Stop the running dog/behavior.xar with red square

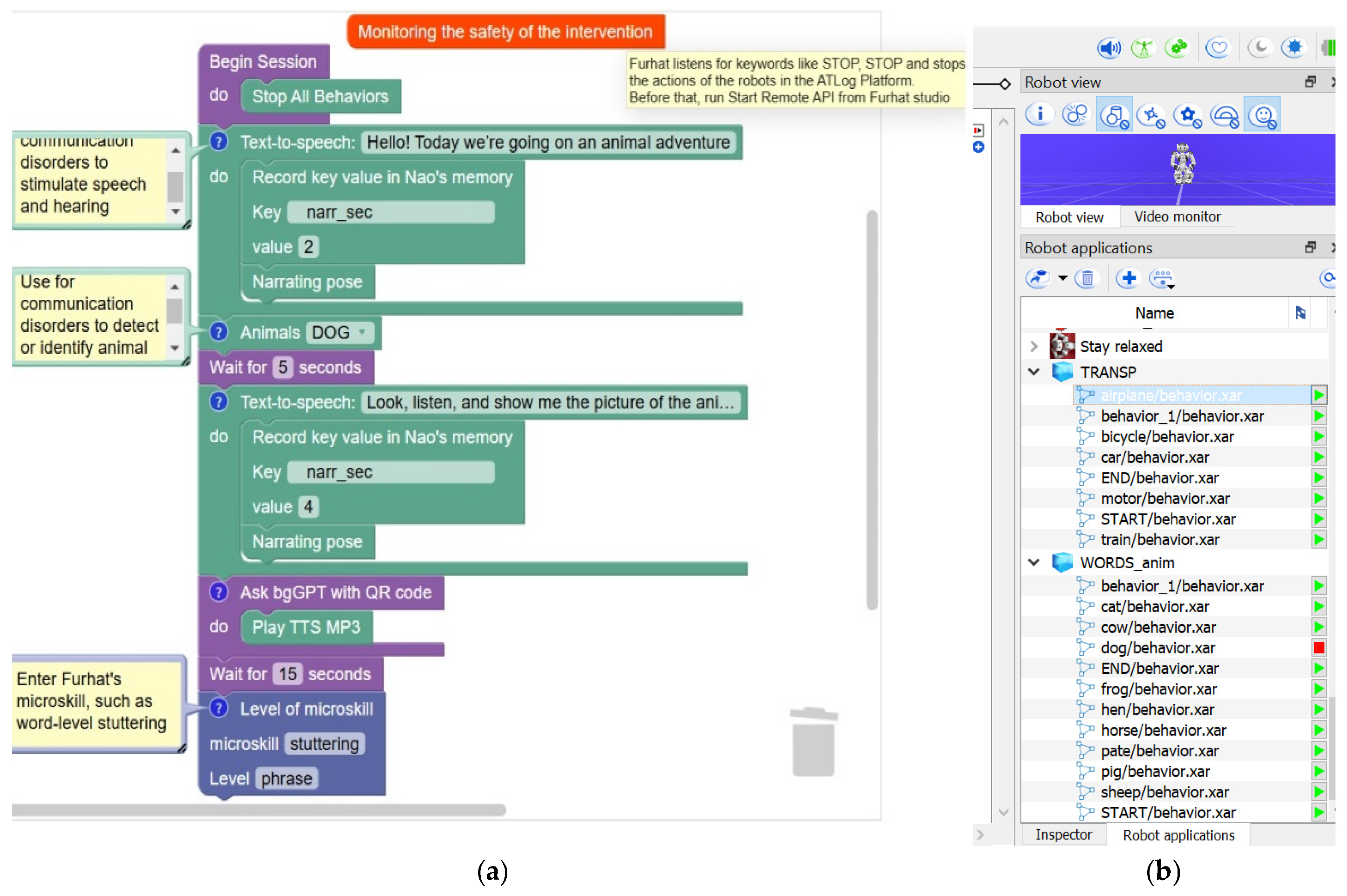[1319, 647]
